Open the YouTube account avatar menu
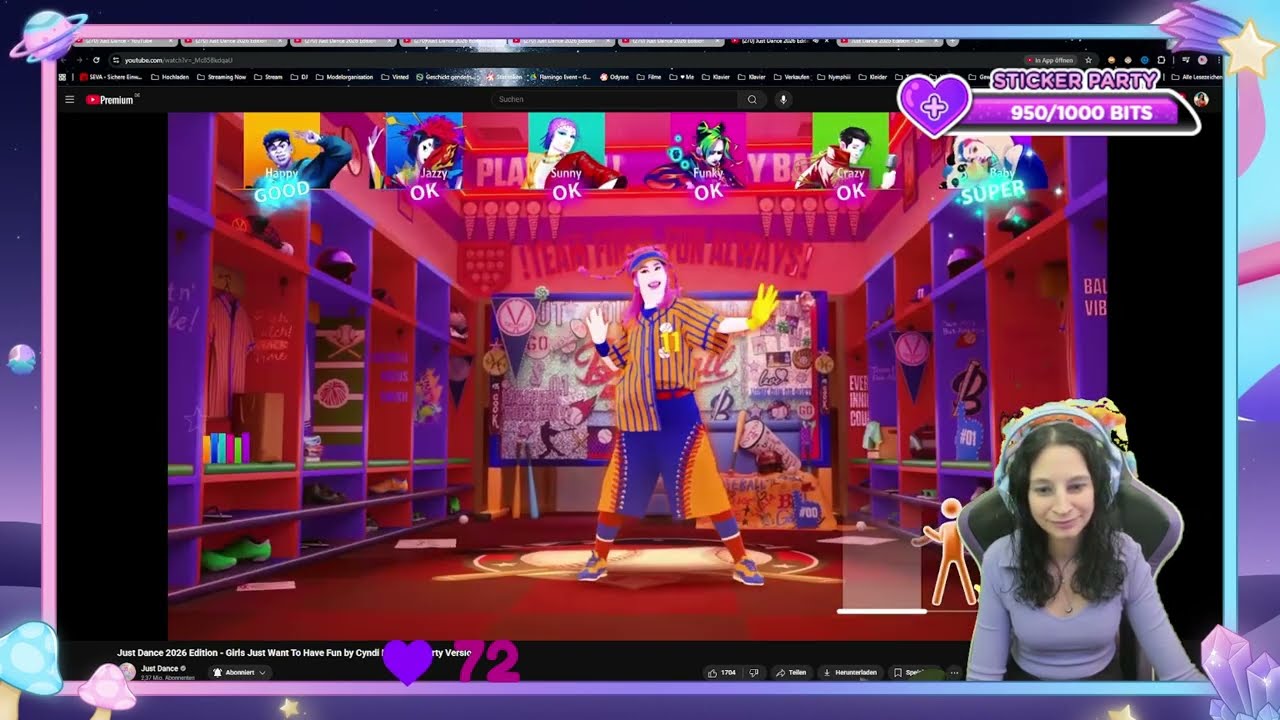The image size is (1280, 720). click(x=1201, y=99)
